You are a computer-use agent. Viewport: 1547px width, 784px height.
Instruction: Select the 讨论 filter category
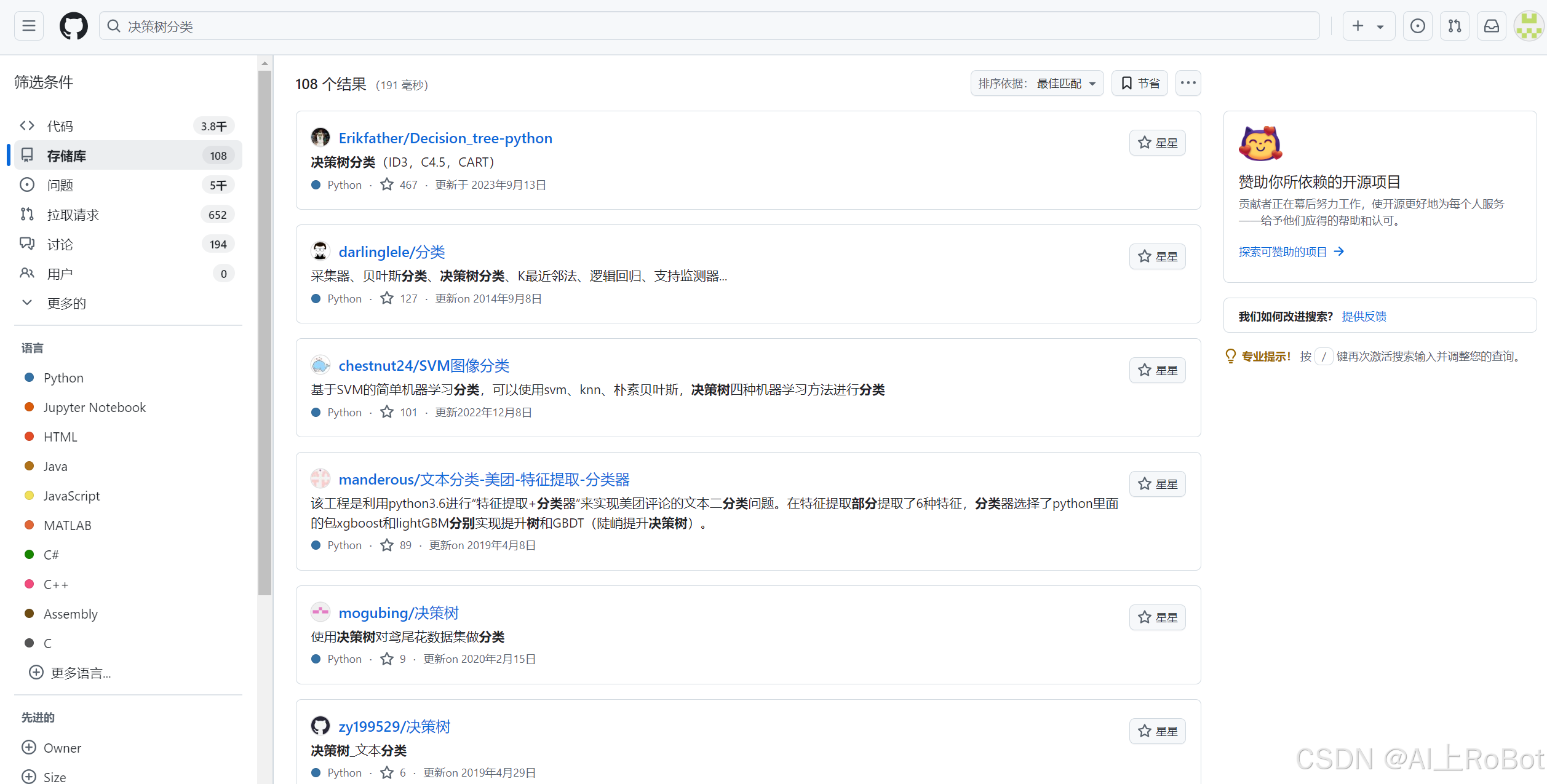pos(60,244)
